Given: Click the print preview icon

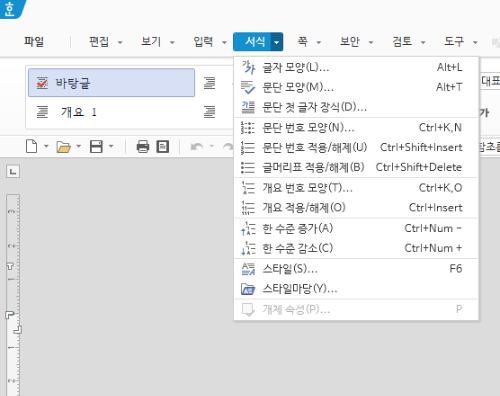Looking at the screenshot, I should click(x=163, y=147).
